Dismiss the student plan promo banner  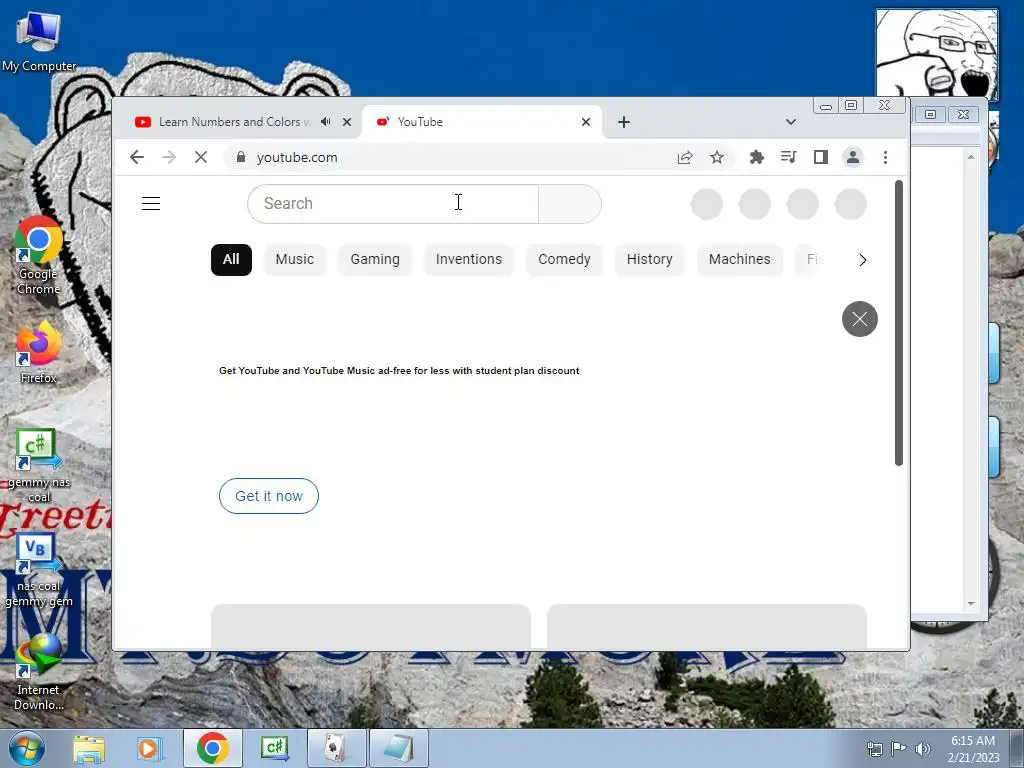[x=859, y=319]
